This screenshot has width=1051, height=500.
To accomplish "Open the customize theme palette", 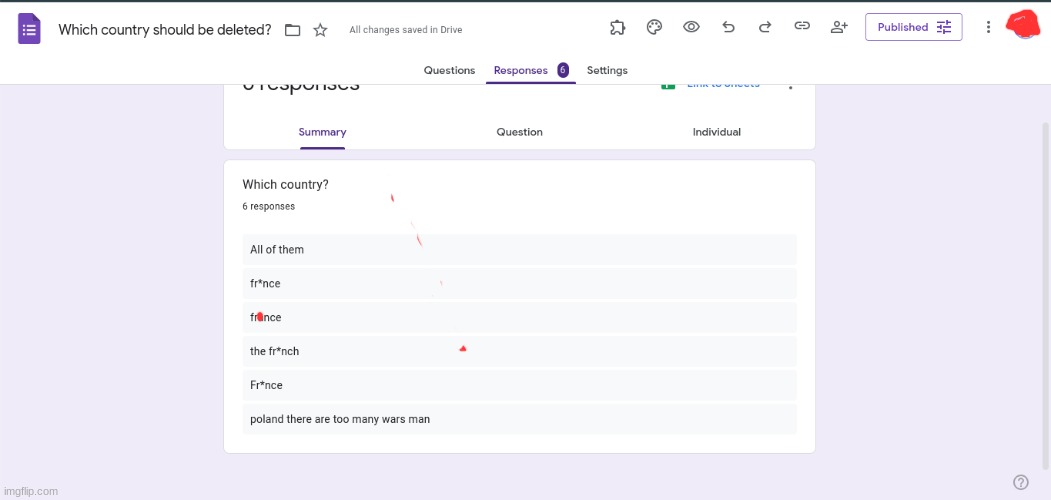I will pyautogui.click(x=654, y=27).
